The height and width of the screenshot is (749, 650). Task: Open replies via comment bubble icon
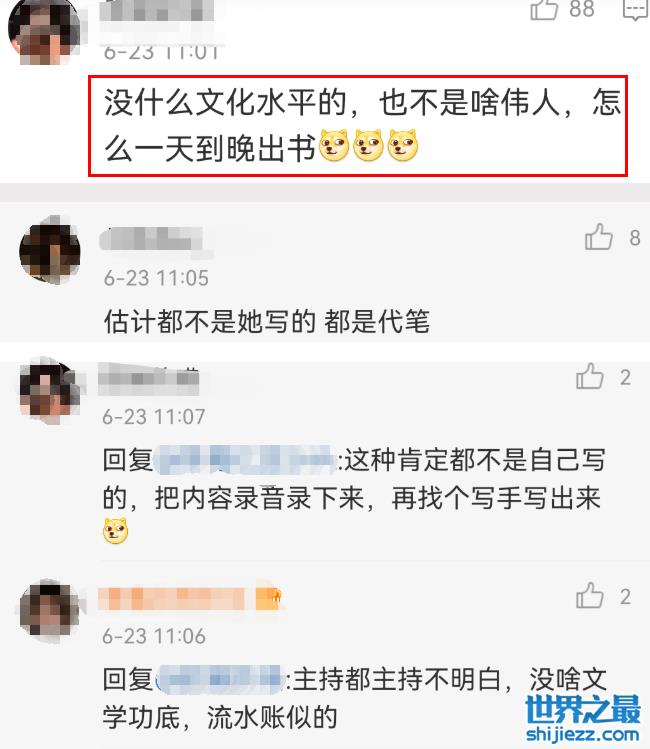[x=636, y=10]
